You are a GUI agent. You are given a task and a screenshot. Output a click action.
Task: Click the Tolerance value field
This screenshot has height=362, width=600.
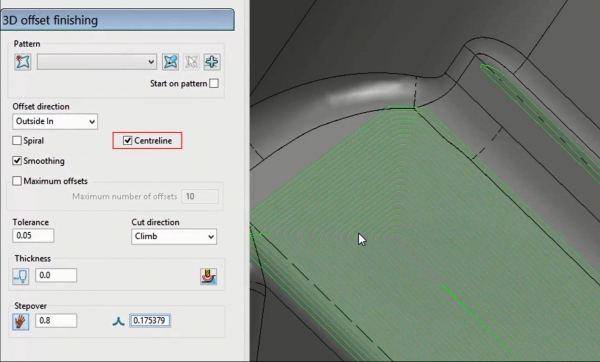point(33,235)
